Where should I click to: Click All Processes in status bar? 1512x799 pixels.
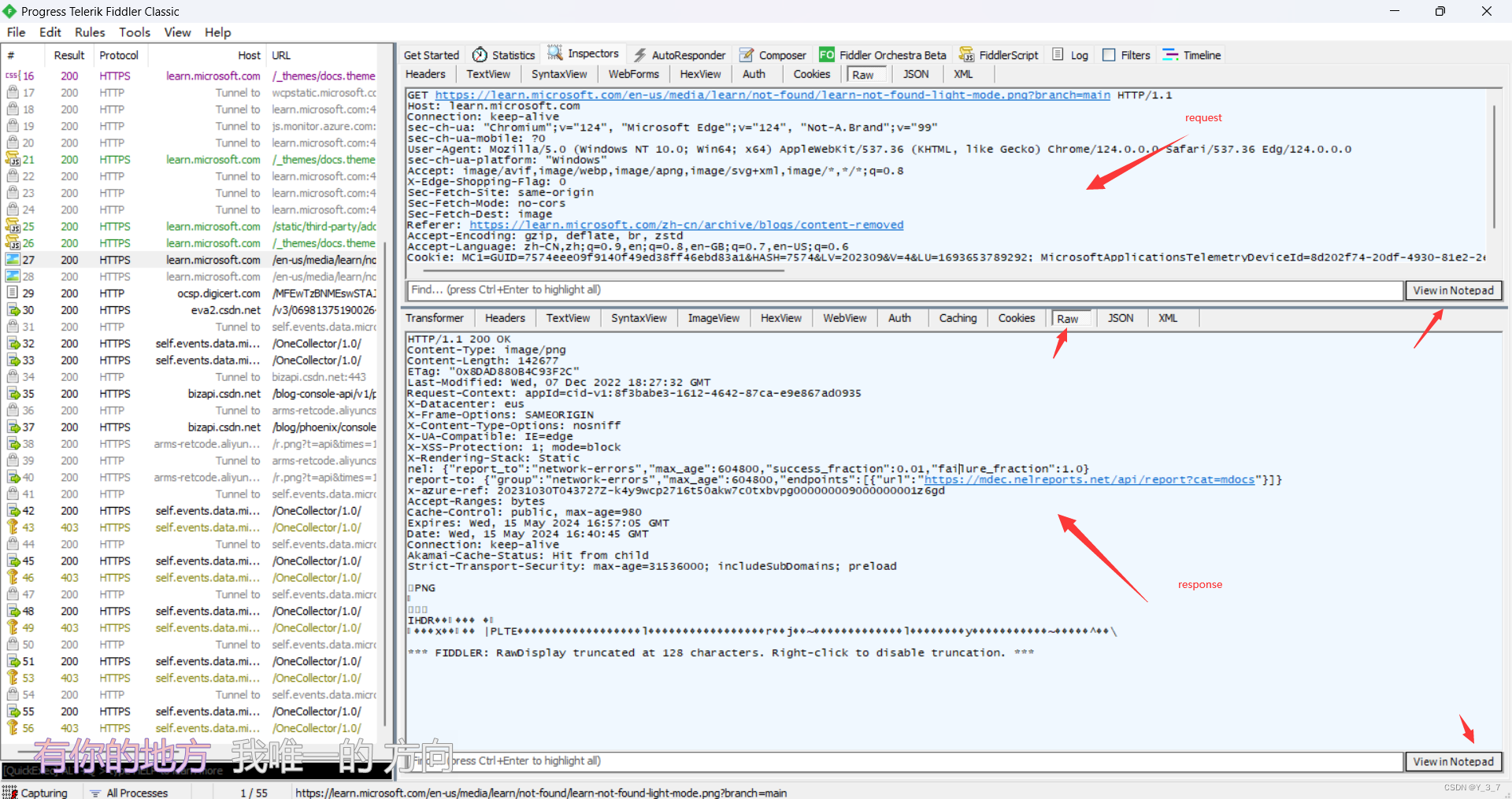click(x=137, y=793)
